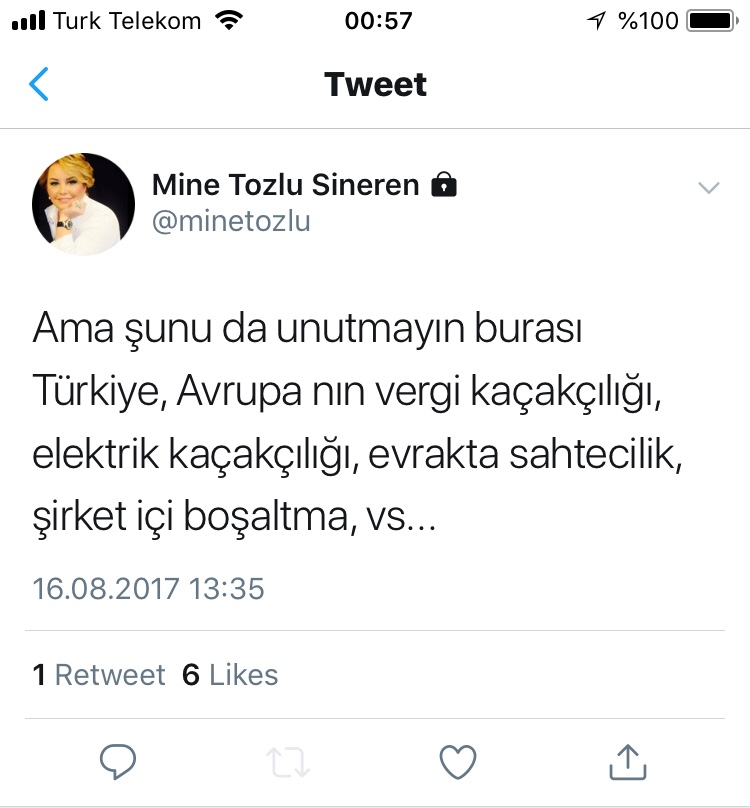Tap the retweet arrows icon
Viewport: 750px width, 808px height.
(x=288, y=762)
